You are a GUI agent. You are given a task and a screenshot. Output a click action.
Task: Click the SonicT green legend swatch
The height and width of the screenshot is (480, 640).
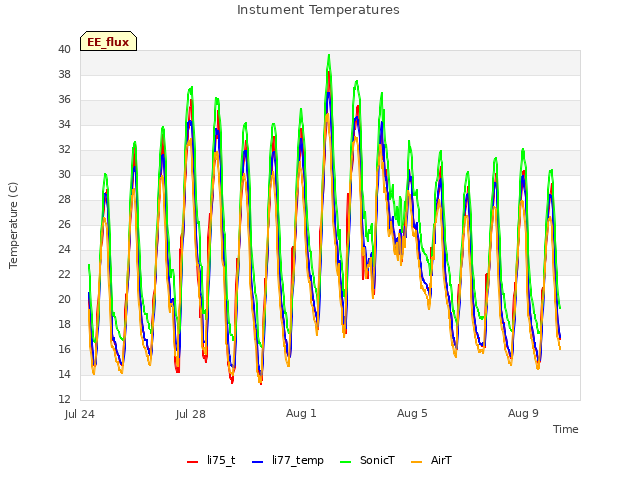click(x=345, y=462)
